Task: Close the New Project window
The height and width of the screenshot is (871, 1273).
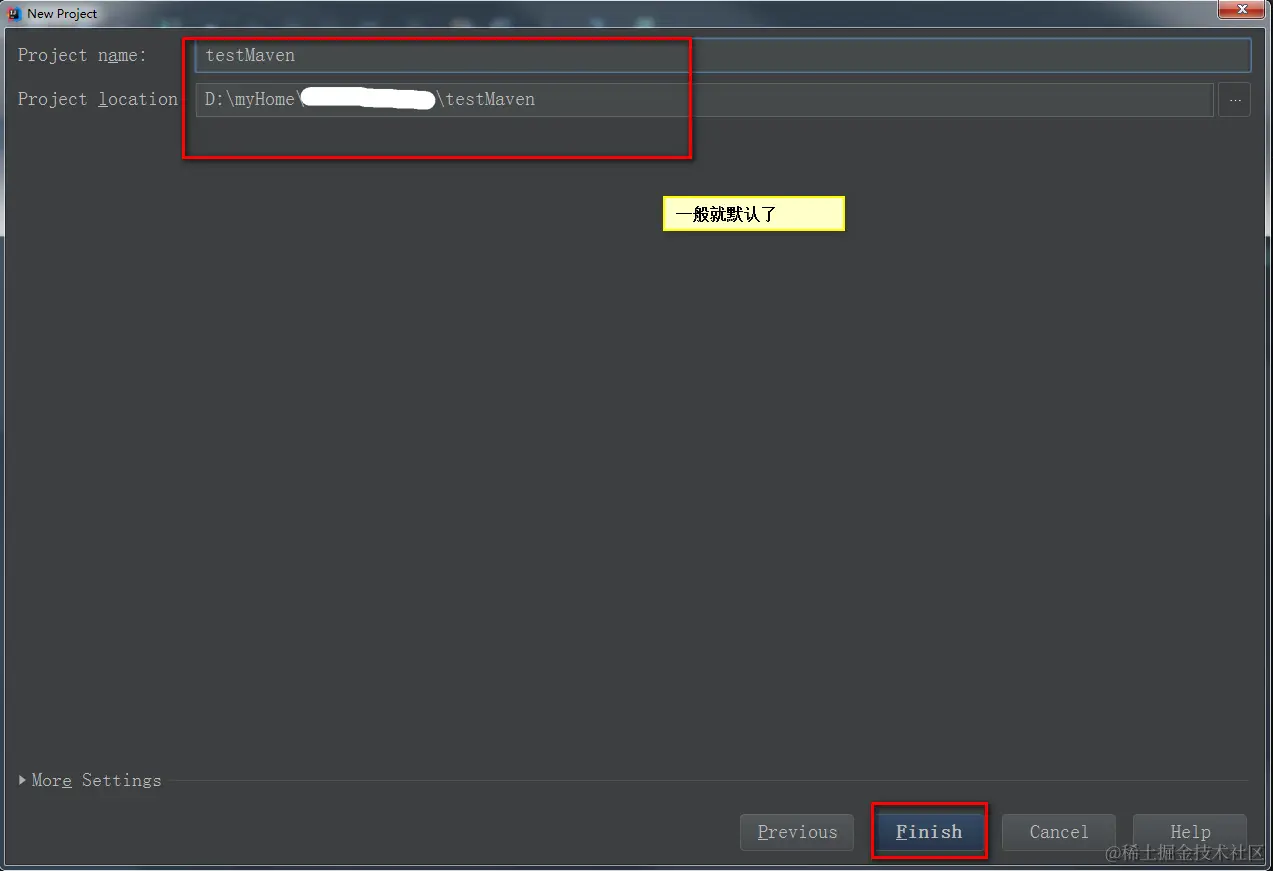Action: (1242, 9)
